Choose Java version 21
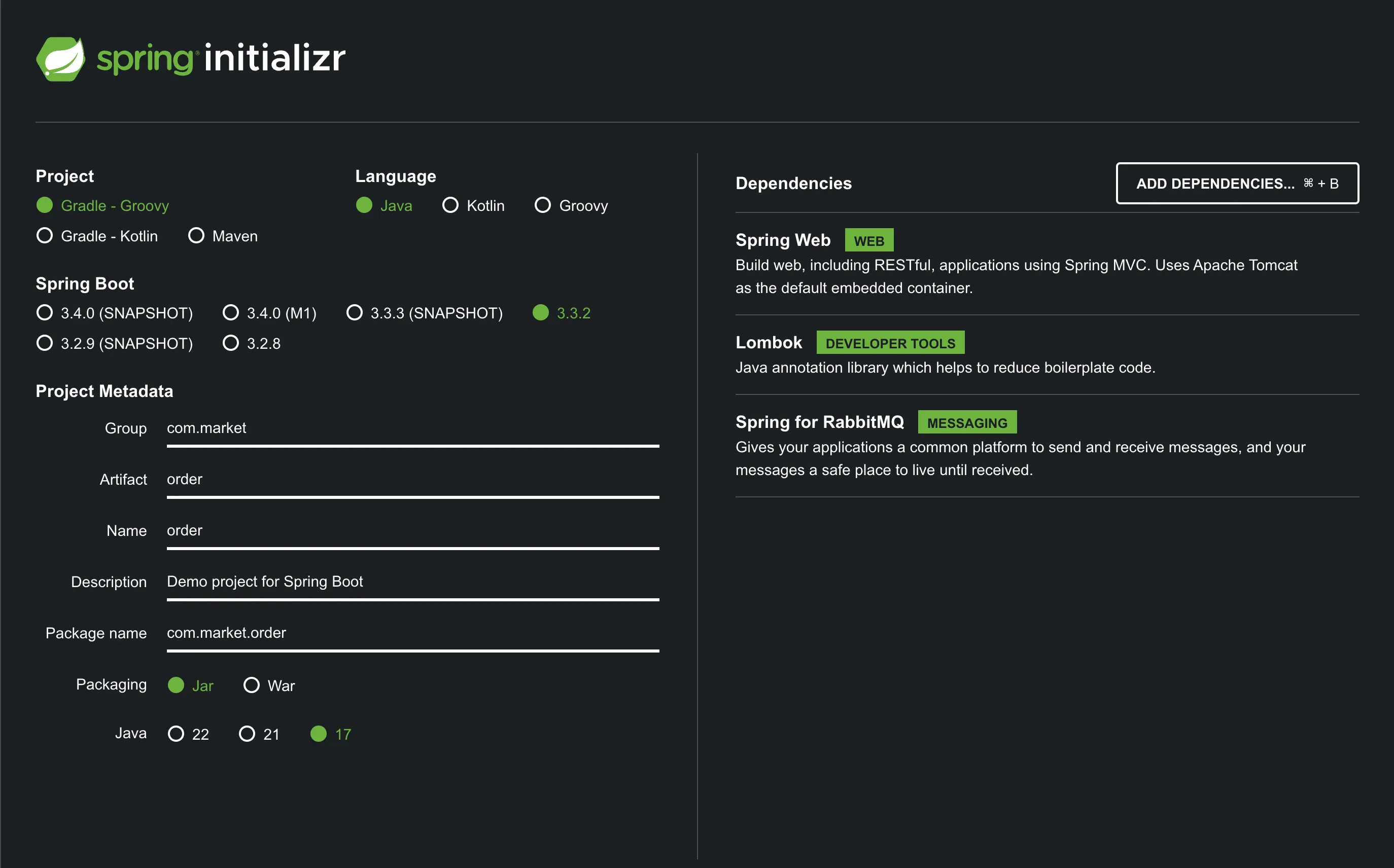This screenshot has width=1394, height=868. [247, 734]
